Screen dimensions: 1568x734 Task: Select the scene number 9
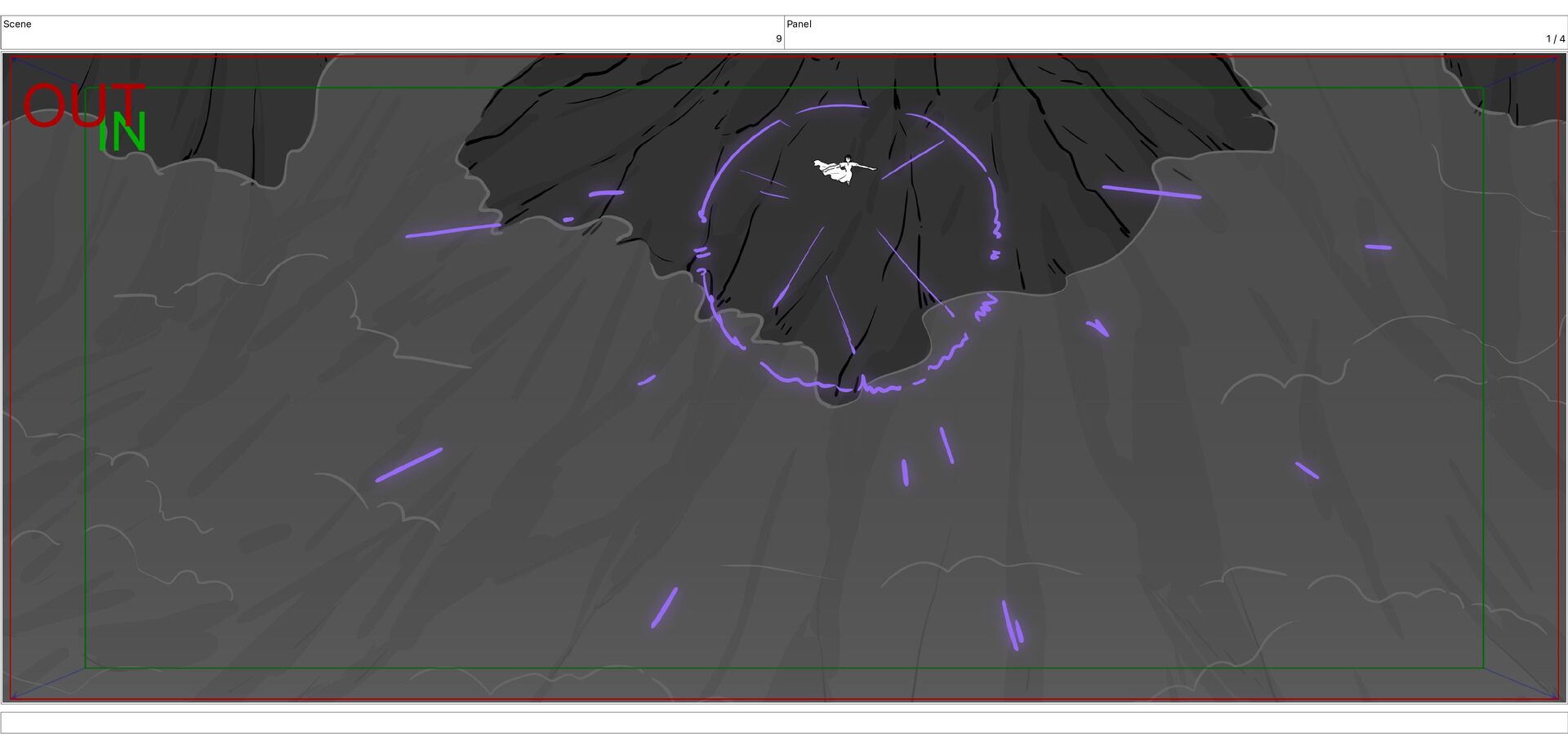[x=778, y=38]
